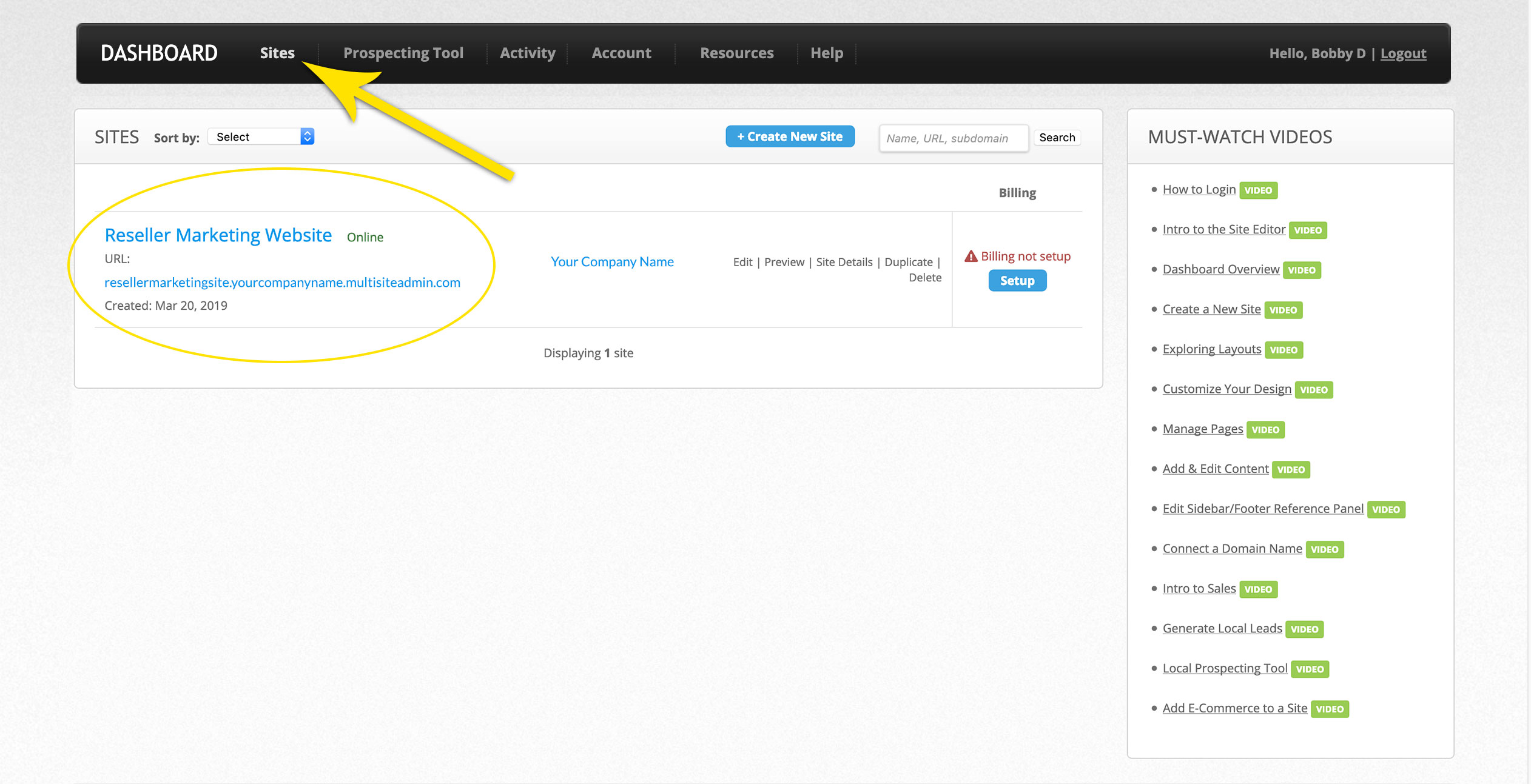Click VIDEO badge next to Connect a Domain Name

1325,550
